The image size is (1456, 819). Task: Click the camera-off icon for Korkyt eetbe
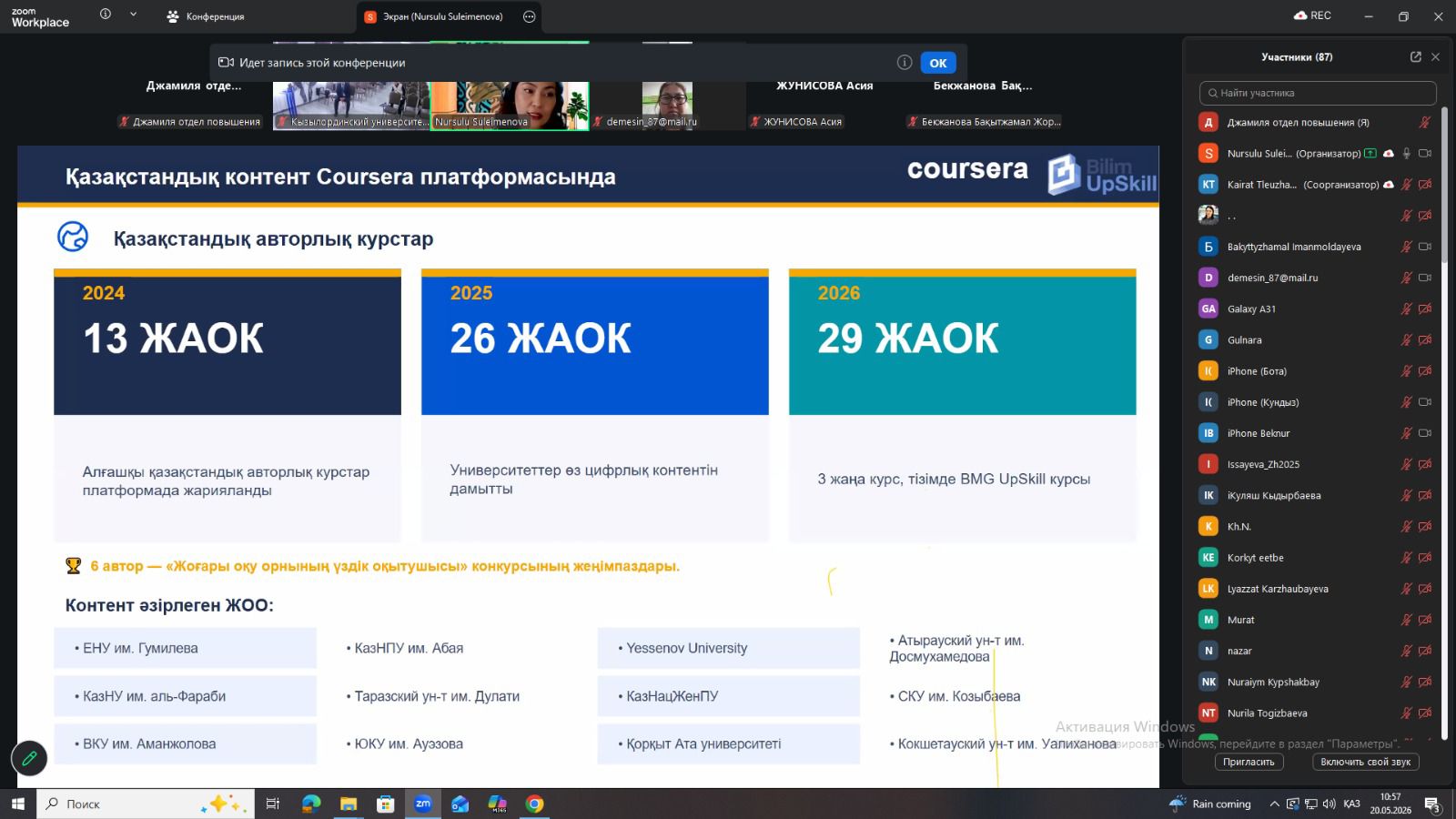(x=1425, y=558)
